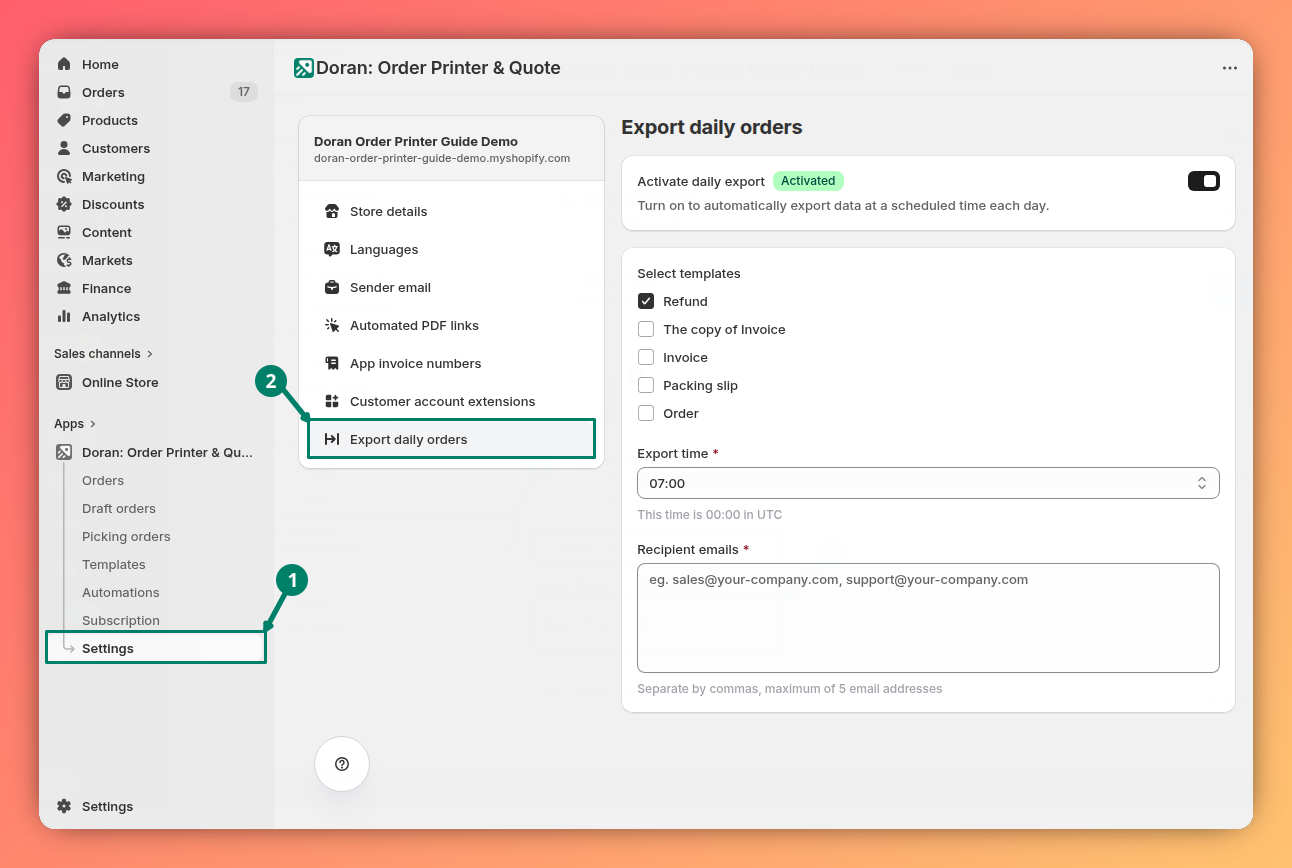Viewport: 1292px width, 868px height.
Task: Select Export daily orders menu item
Action: (452, 439)
